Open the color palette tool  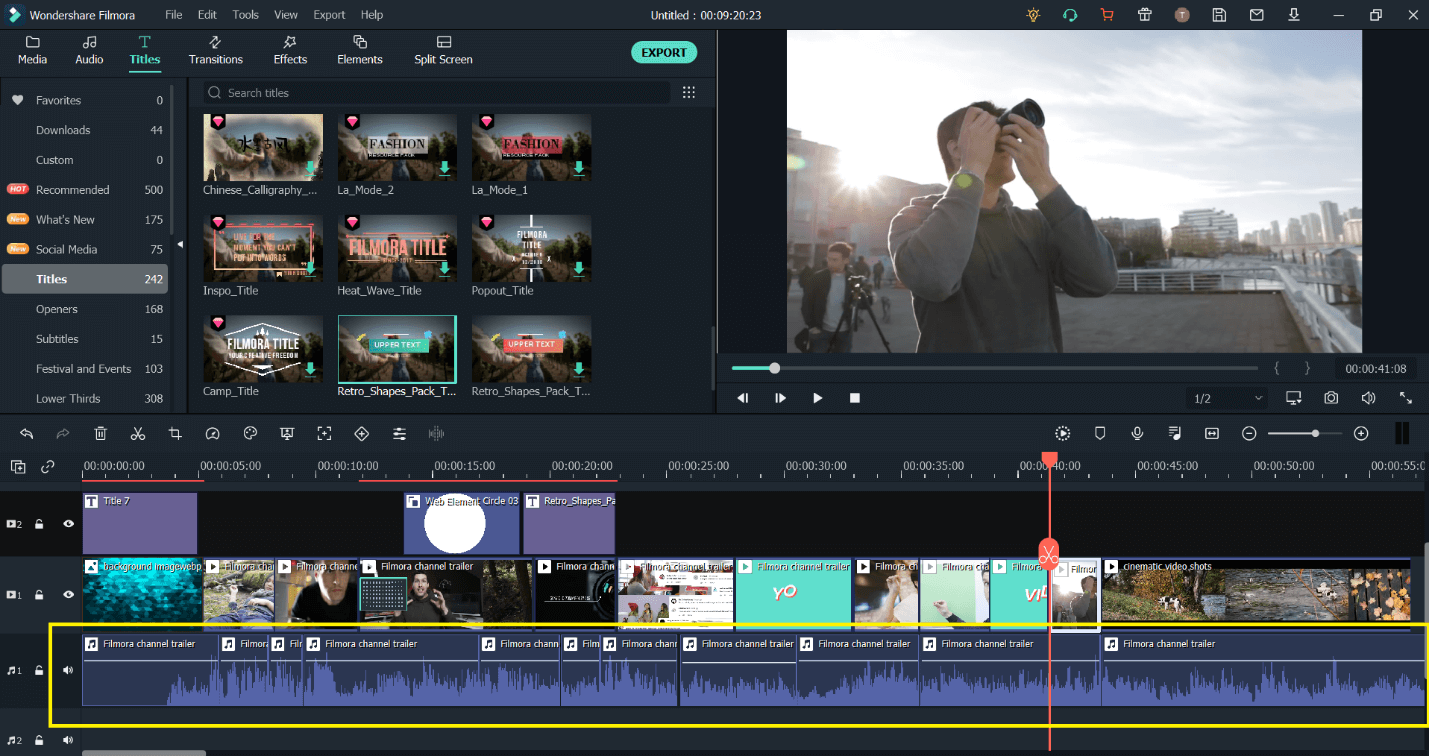tap(250, 433)
